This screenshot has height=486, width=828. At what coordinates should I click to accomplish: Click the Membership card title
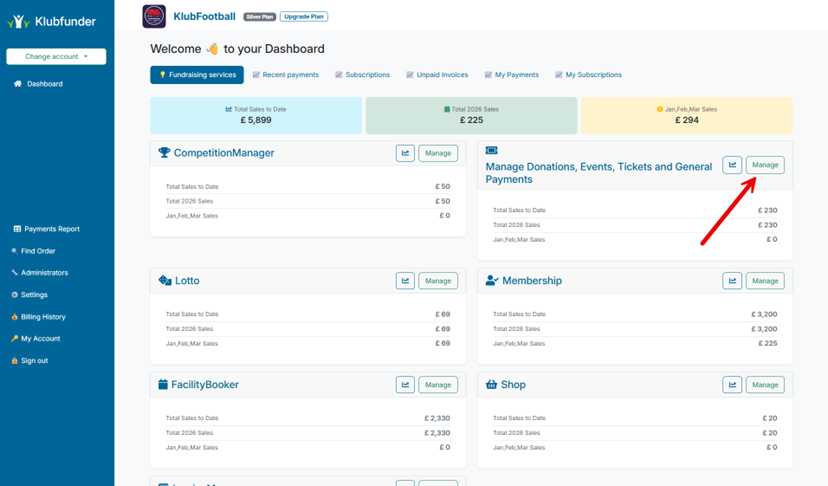point(532,281)
